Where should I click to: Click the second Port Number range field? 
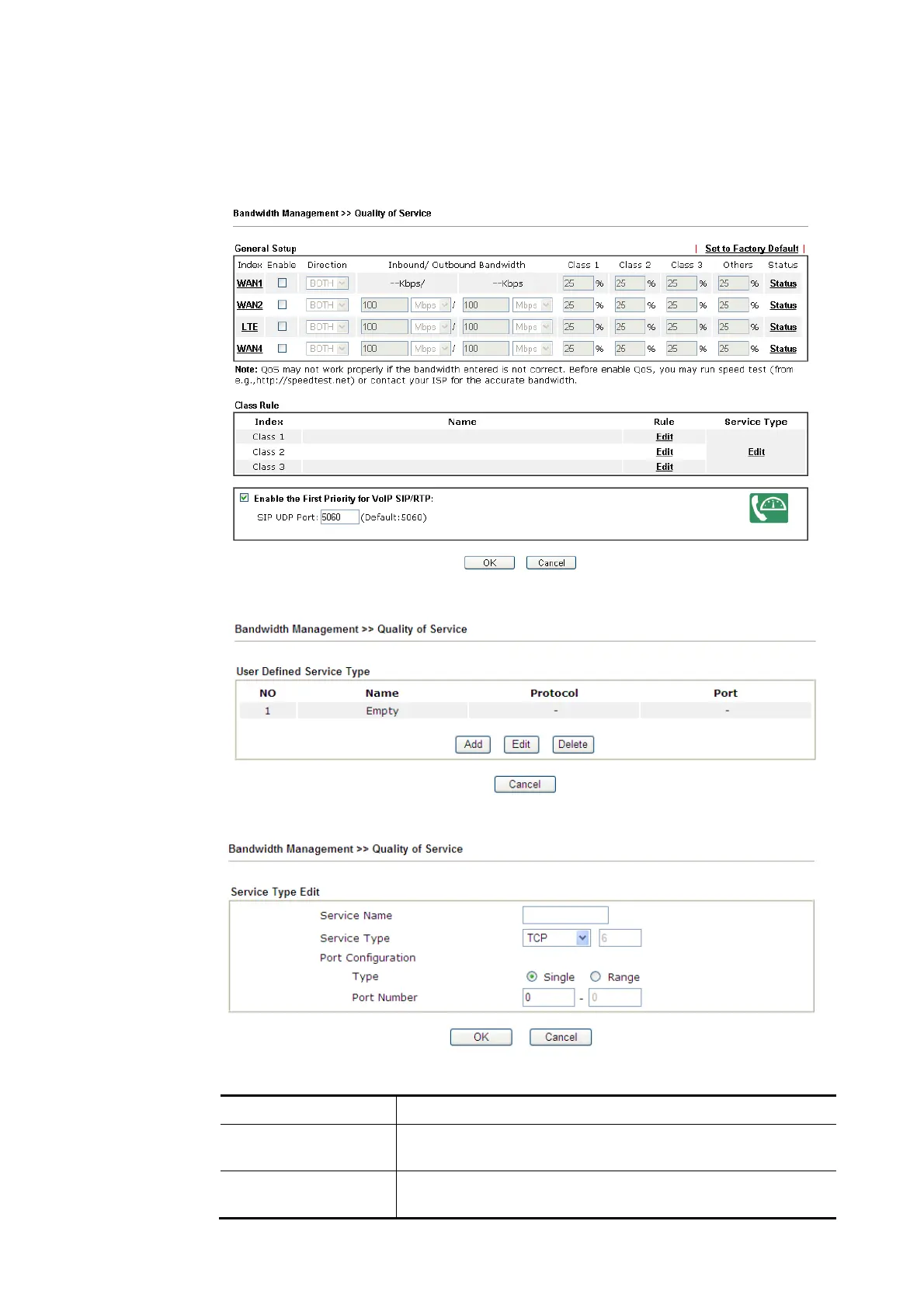pos(615,997)
